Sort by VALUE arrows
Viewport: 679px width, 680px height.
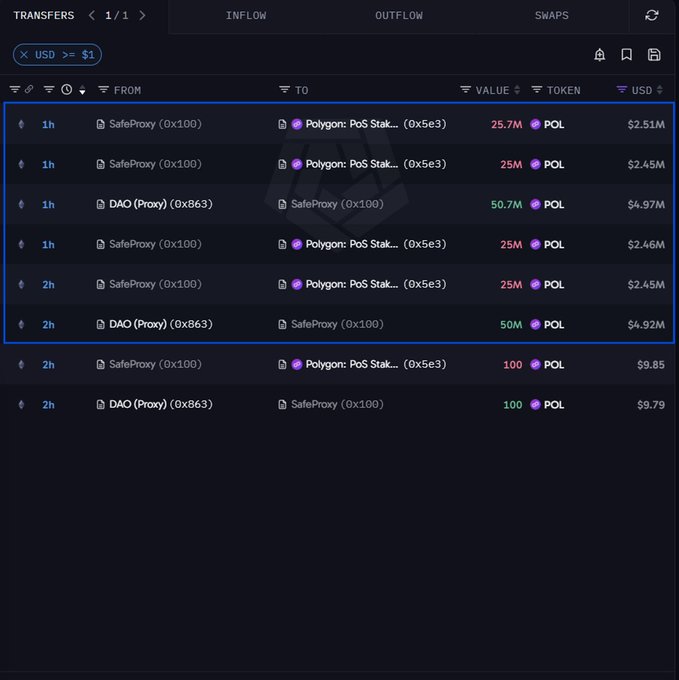point(517,90)
